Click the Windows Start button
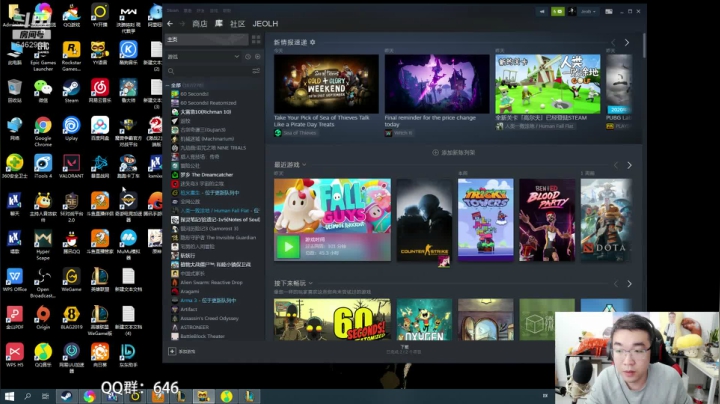Image resolution: width=720 pixels, height=404 pixels. pyautogui.click(x=9, y=396)
